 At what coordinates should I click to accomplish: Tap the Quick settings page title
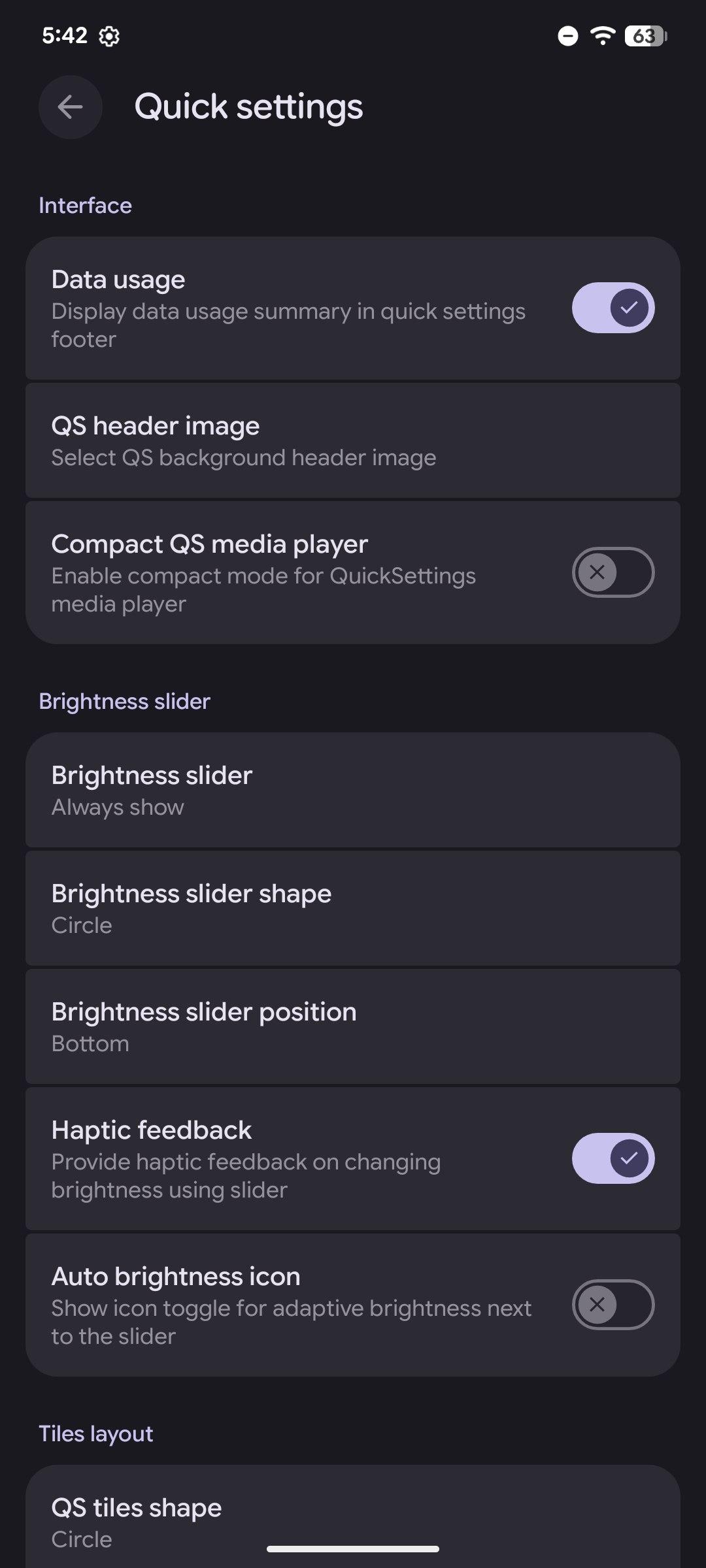point(248,107)
